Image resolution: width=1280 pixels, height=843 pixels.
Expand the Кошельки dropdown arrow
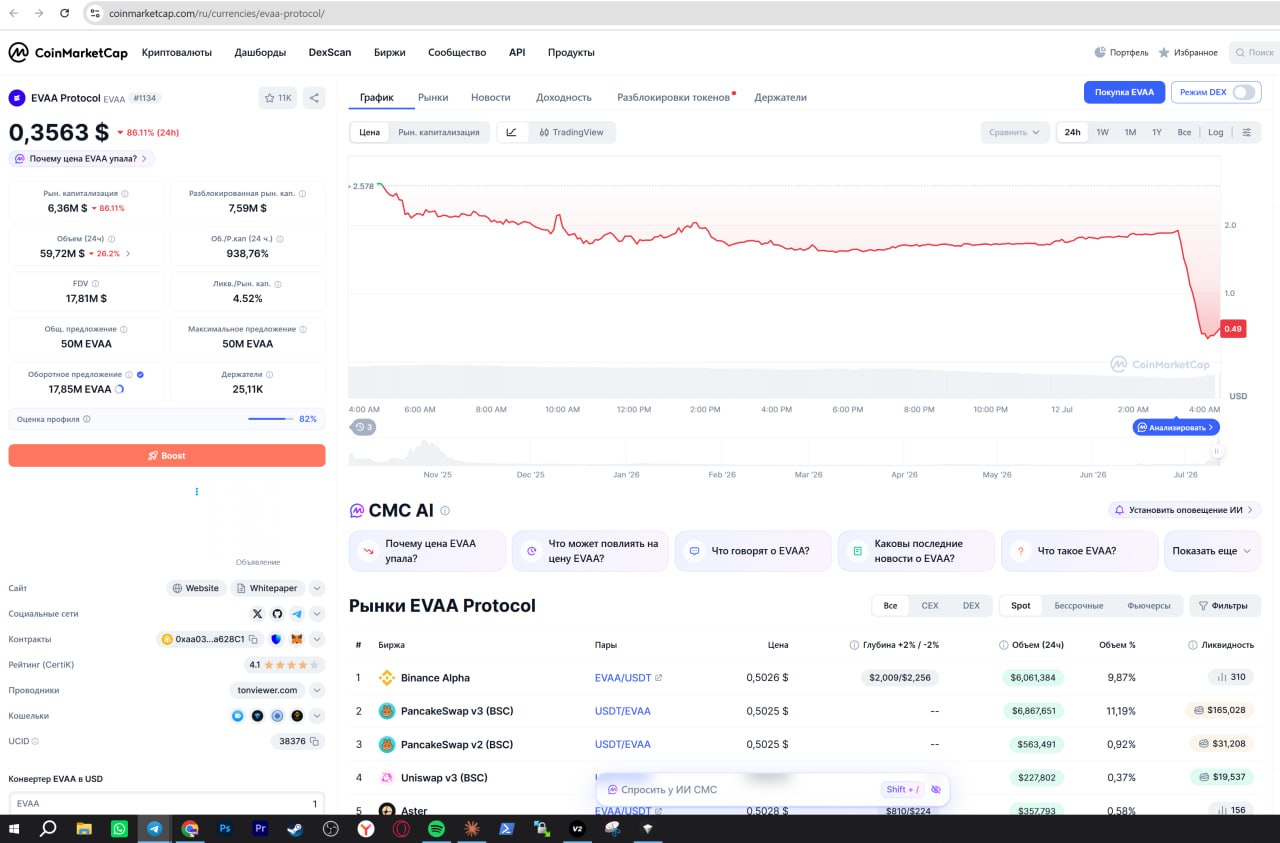(x=317, y=716)
